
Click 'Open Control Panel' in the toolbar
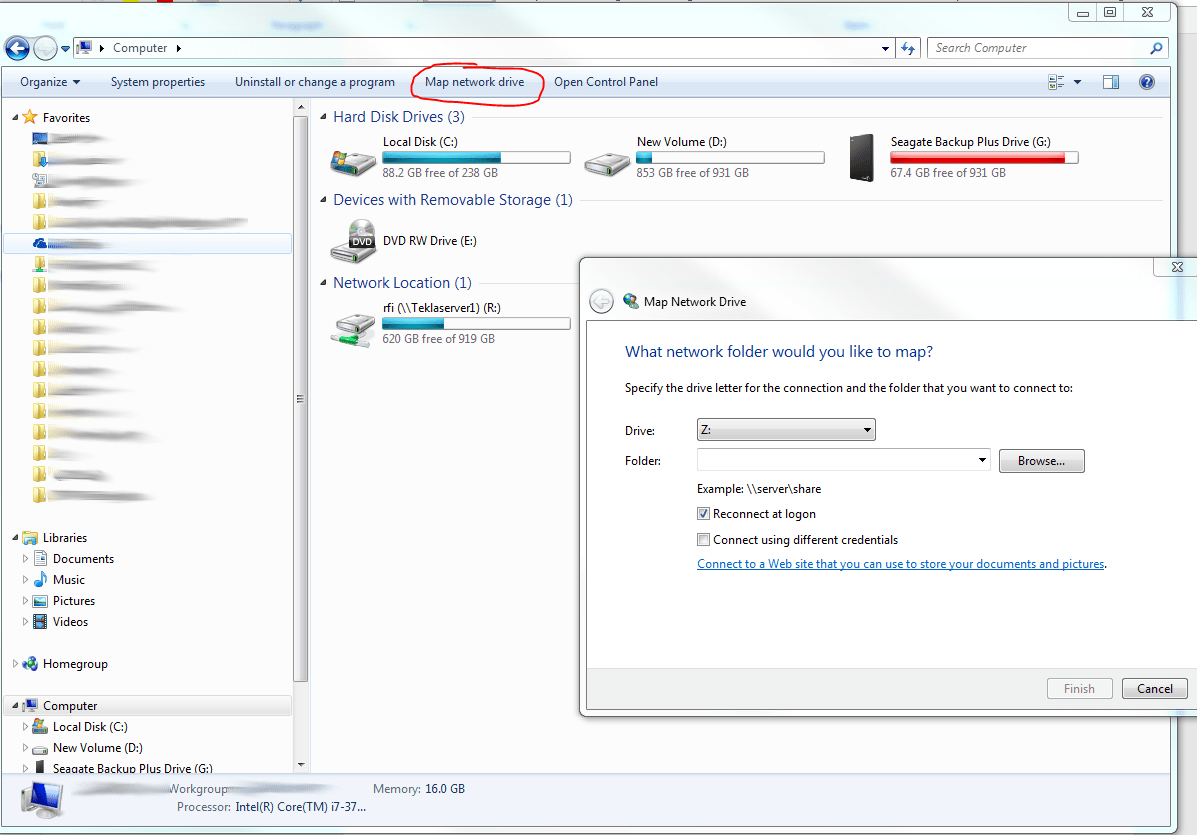point(605,82)
